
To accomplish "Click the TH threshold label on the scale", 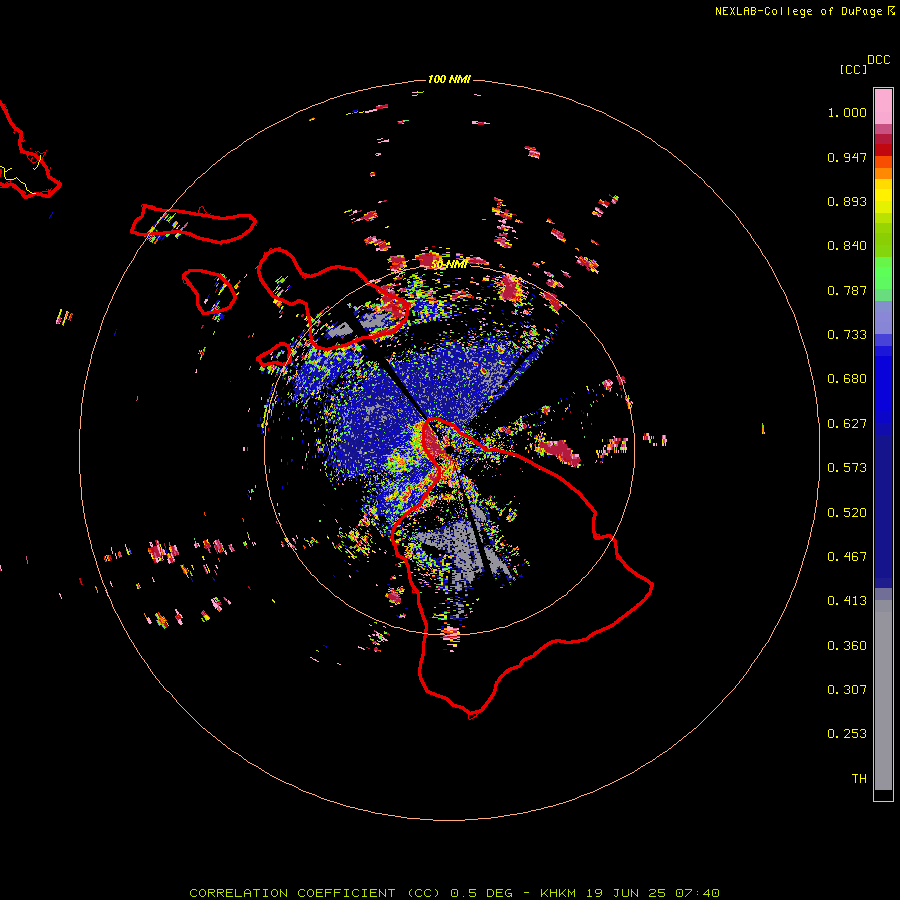I will click(x=859, y=779).
